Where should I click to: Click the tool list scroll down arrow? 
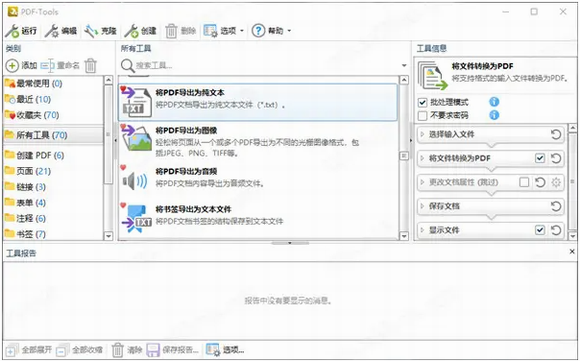[404, 236]
